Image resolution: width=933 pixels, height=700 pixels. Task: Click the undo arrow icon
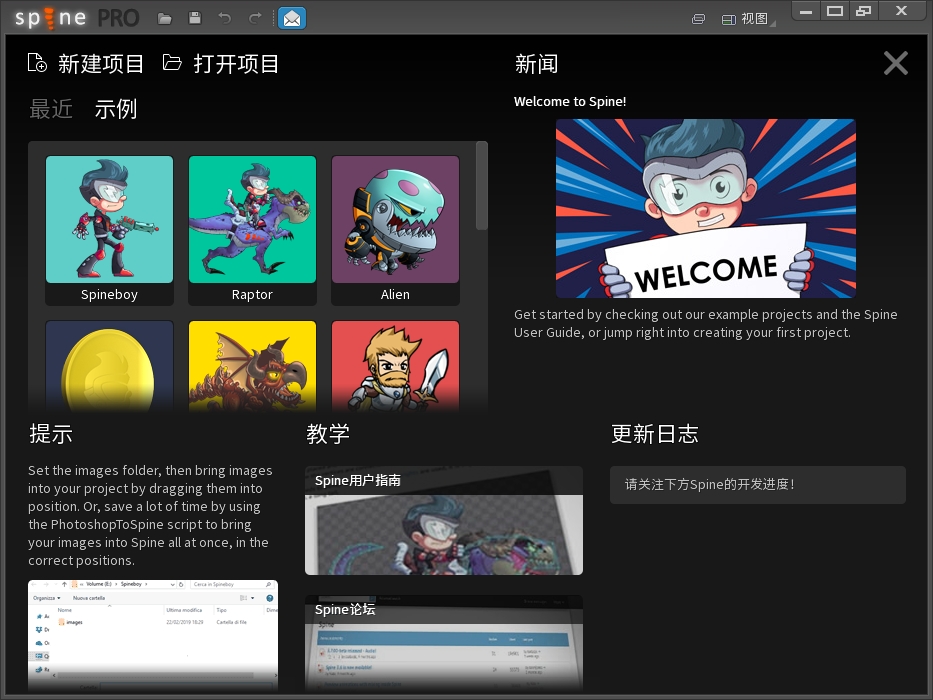(224, 18)
